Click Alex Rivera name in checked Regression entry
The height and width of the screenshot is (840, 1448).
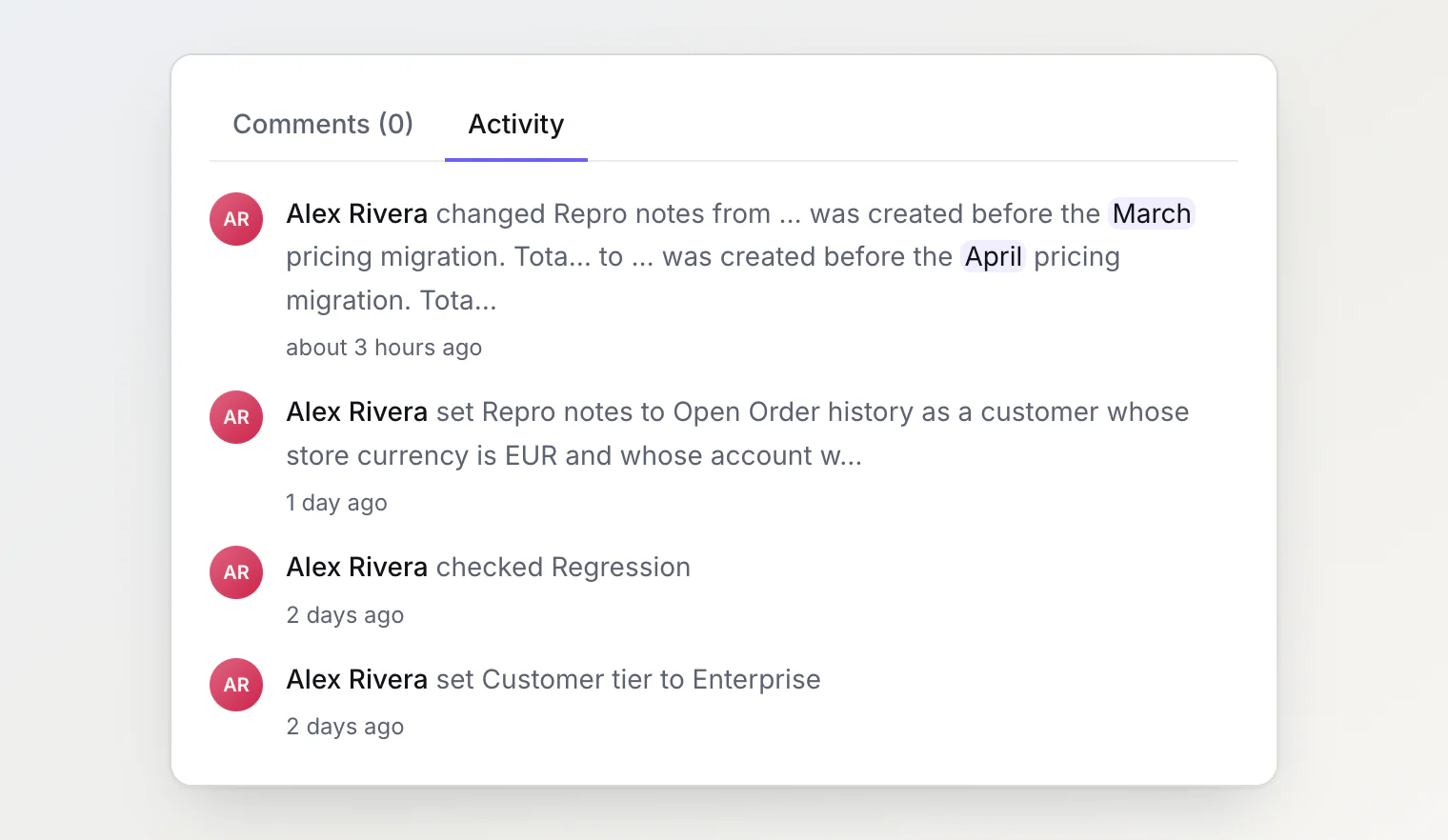click(x=357, y=567)
